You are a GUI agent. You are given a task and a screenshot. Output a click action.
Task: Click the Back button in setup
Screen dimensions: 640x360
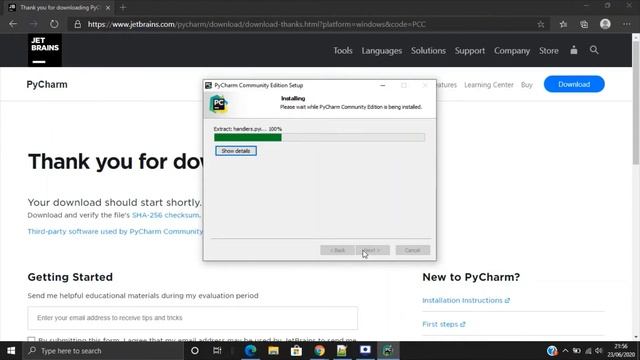coord(337,250)
